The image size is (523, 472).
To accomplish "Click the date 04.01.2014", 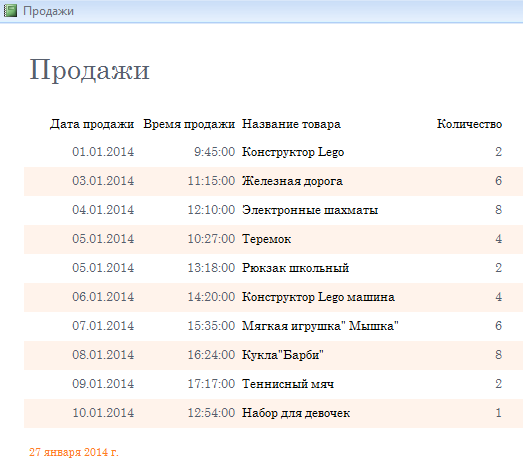I will [x=103, y=210].
